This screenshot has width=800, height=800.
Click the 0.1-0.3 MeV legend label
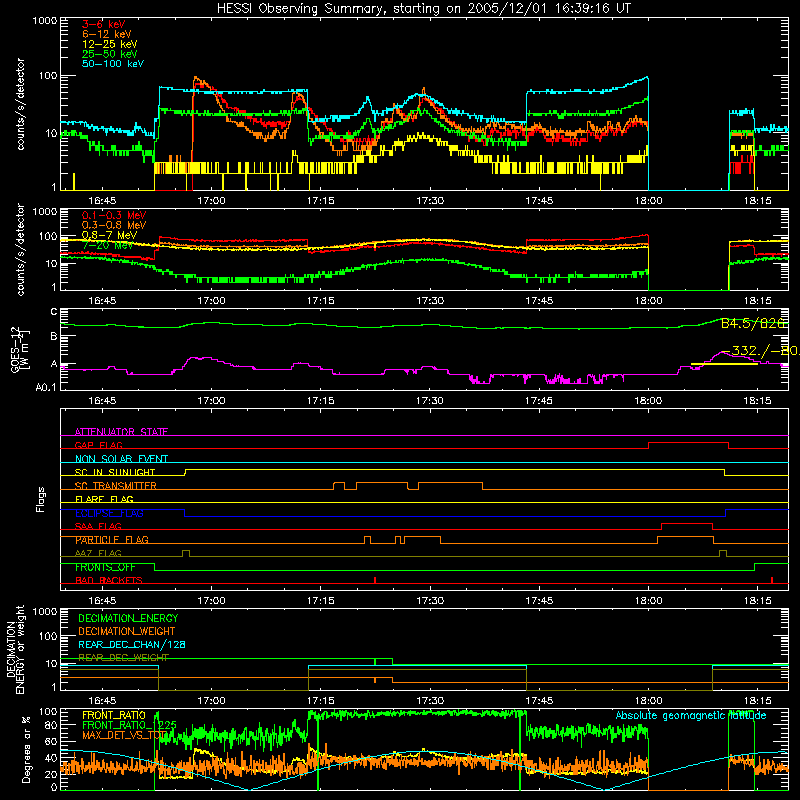pos(114,215)
